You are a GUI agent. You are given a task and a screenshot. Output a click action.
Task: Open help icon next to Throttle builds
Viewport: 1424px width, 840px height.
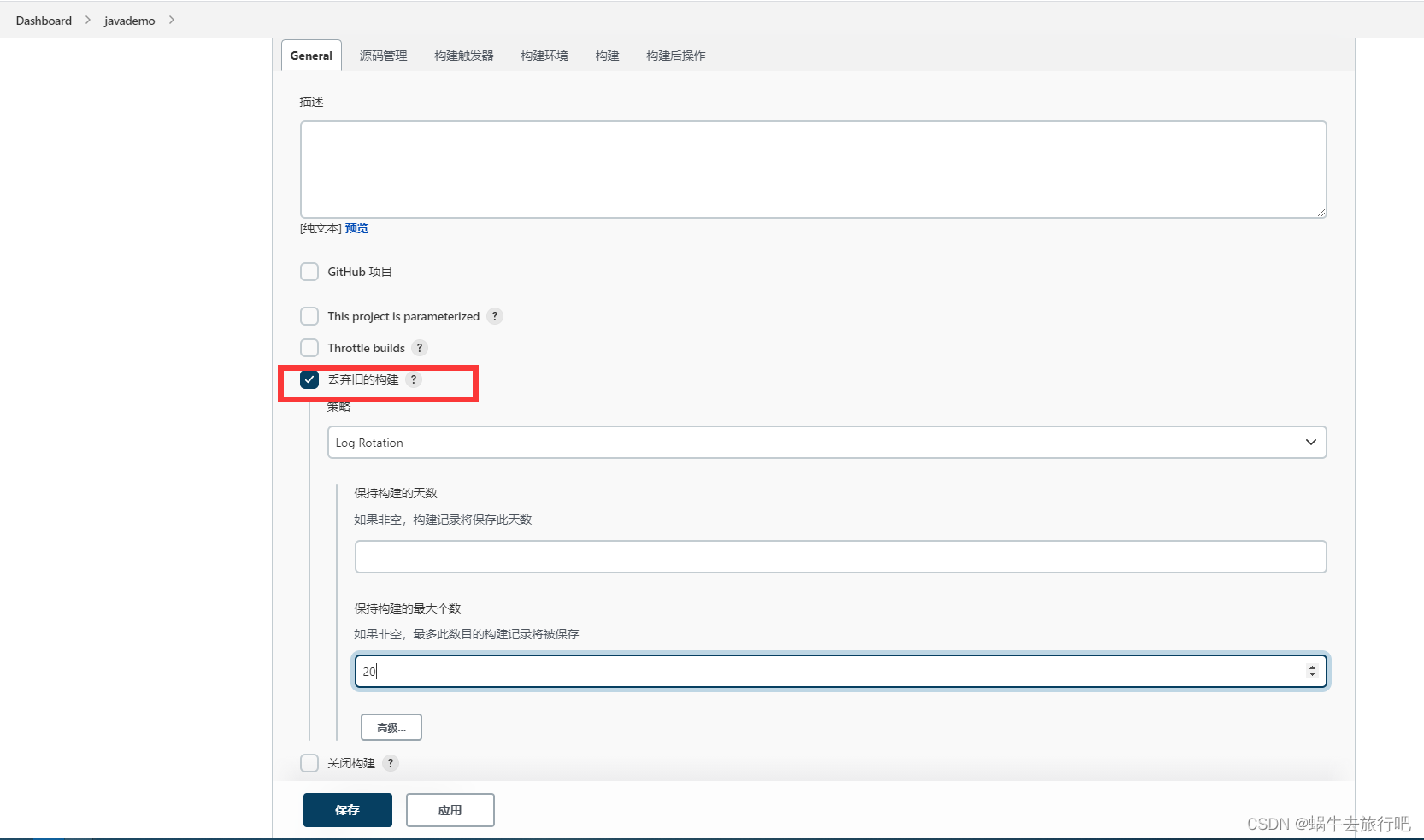[x=419, y=348]
